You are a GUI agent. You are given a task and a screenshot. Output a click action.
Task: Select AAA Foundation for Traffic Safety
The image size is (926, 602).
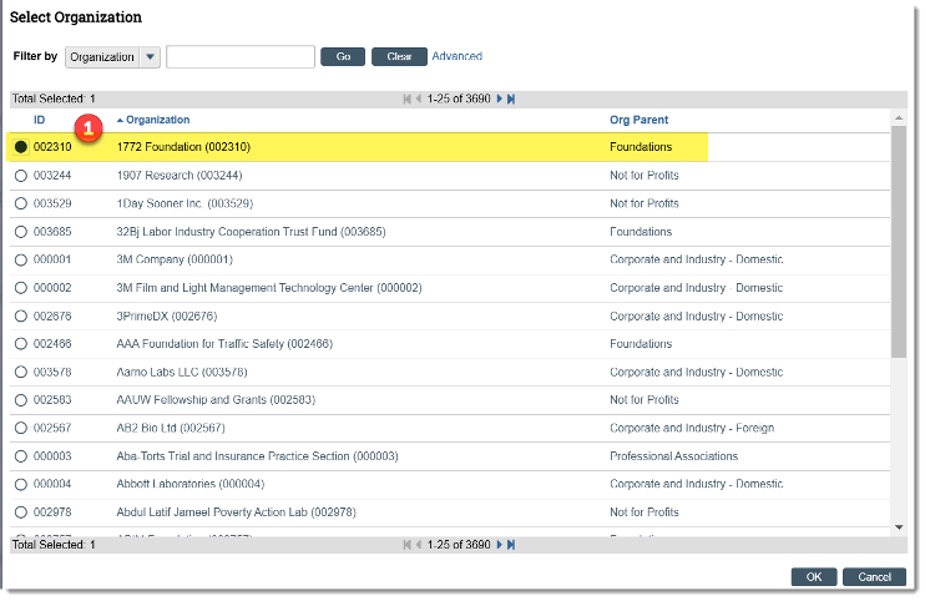(x=23, y=344)
